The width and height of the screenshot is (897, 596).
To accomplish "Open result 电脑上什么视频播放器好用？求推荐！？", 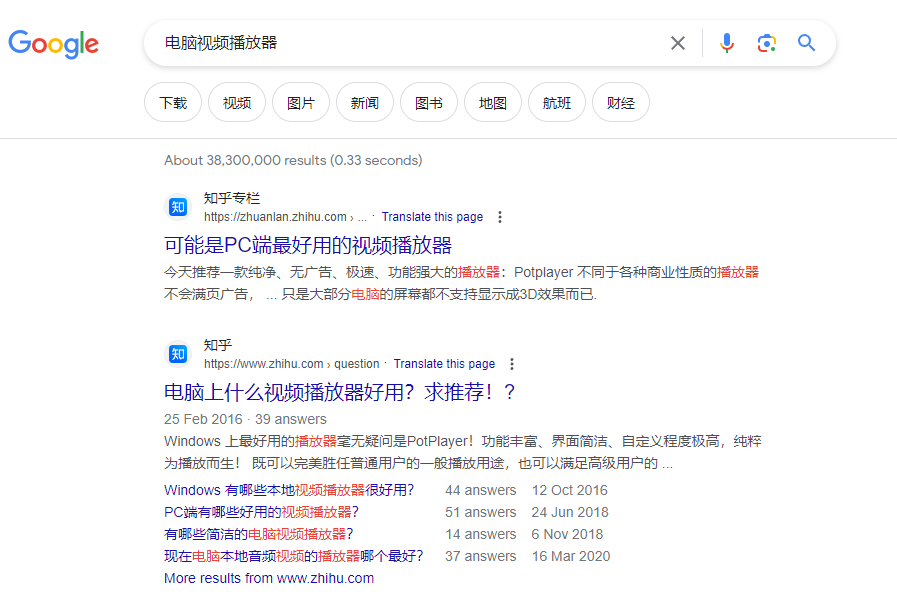I will pyautogui.click(x=340, y=392).
